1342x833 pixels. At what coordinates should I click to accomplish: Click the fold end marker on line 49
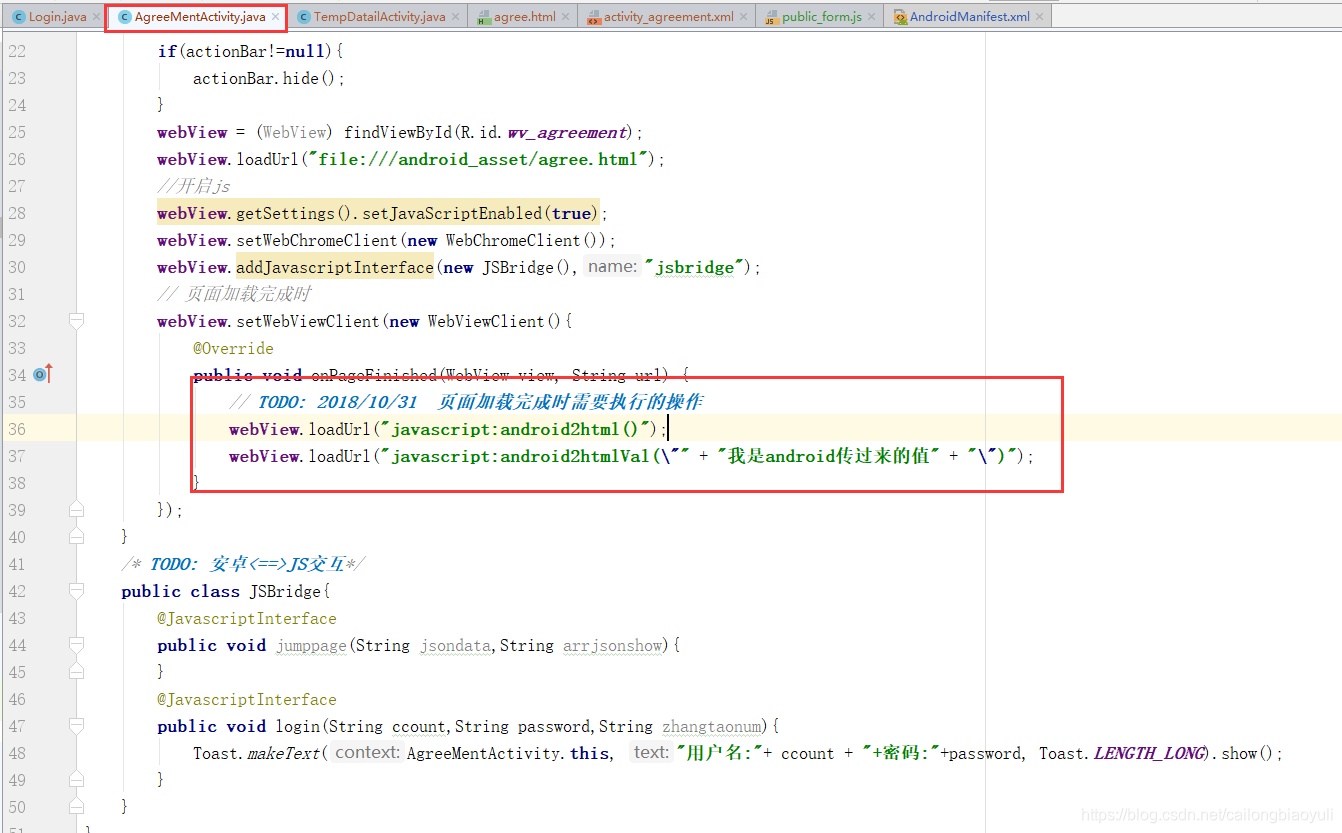tap(77, 780)
